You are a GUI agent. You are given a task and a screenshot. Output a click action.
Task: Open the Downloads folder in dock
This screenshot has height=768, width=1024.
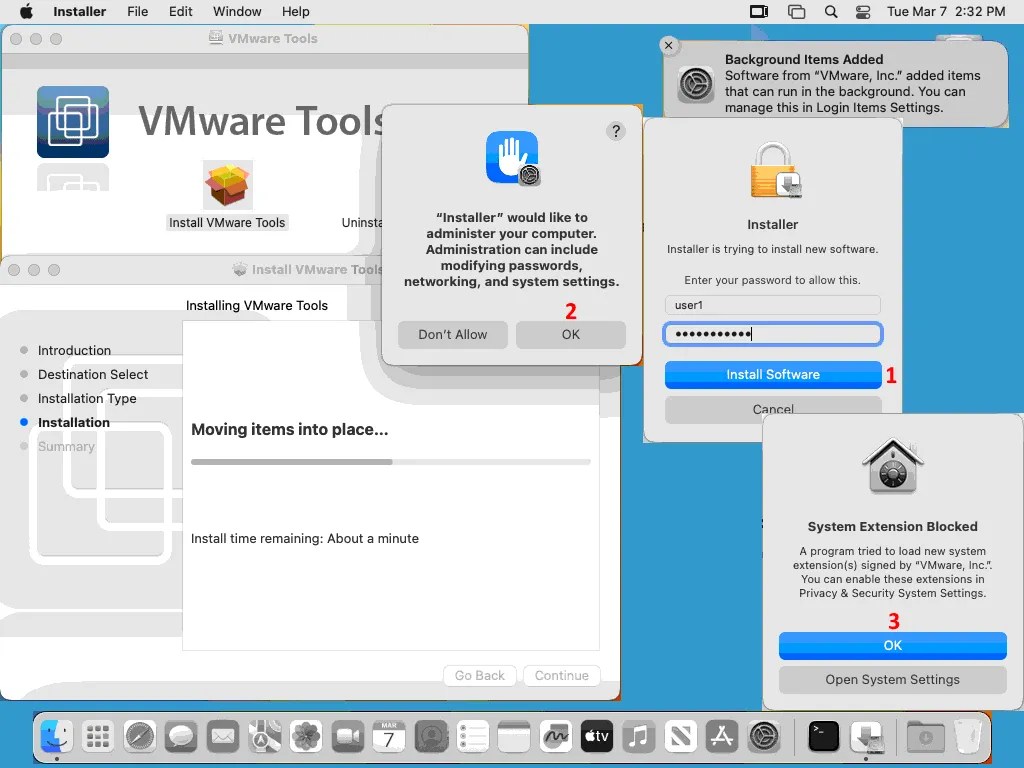(925, 737)
